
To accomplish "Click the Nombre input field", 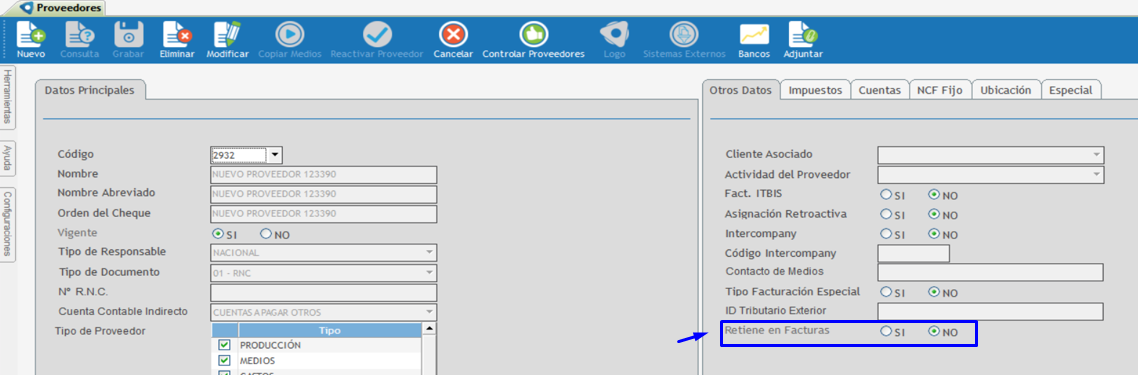I will tap(324, 175).
